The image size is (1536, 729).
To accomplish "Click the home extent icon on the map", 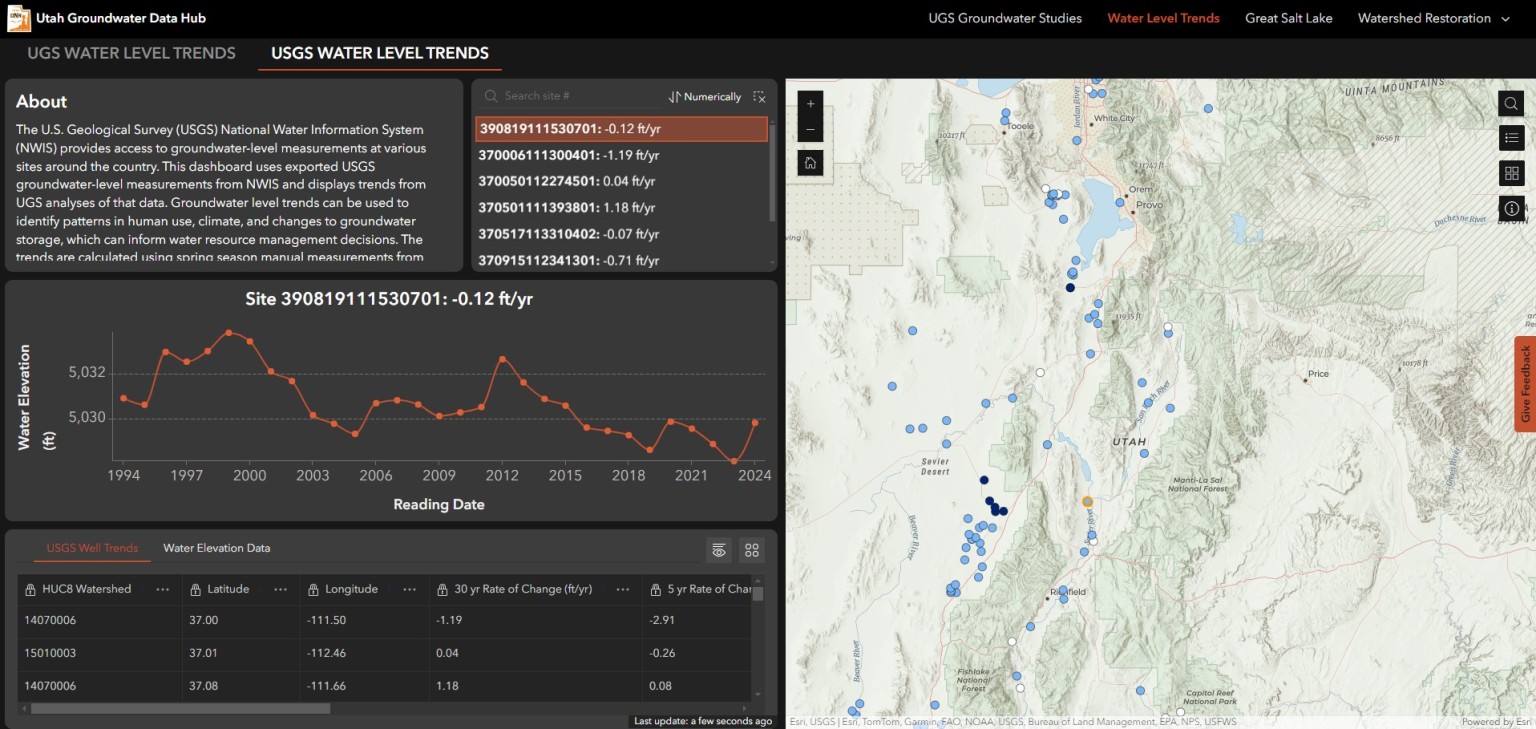I will click(810, 163).
